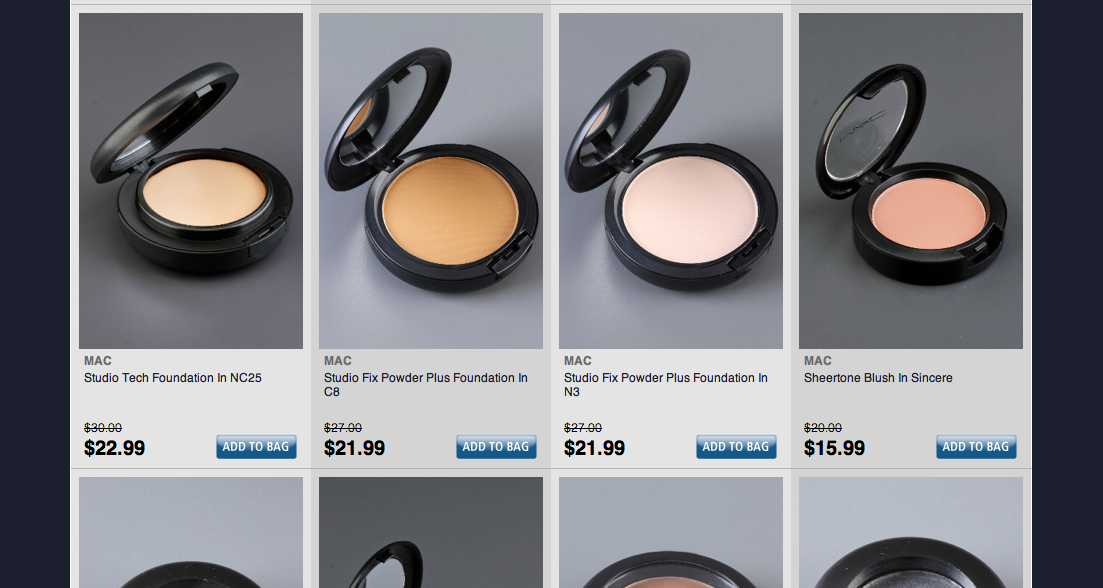
Task: Open the Sheertone Blush Sincere photo
Action: (x=910, y=181)
